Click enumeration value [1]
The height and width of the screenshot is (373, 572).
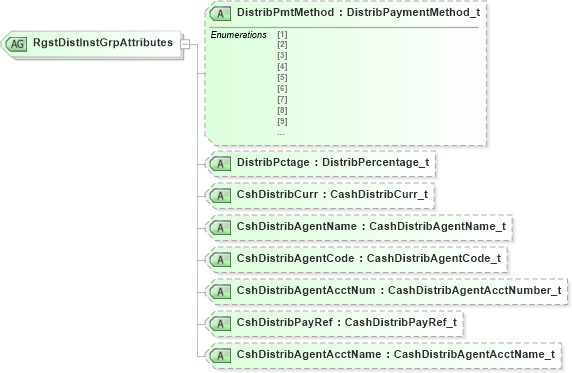[x=282, y=34]
